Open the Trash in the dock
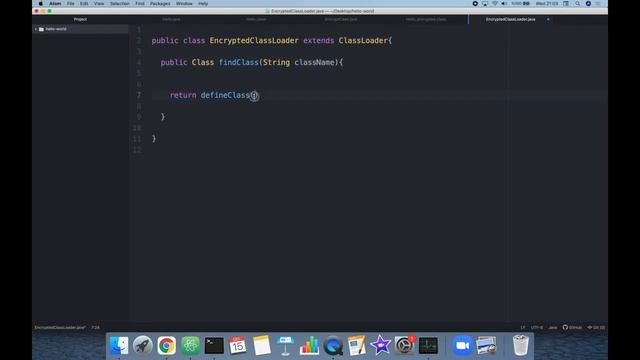Screen dimensions: 640x360 click(x=520, y=346)
